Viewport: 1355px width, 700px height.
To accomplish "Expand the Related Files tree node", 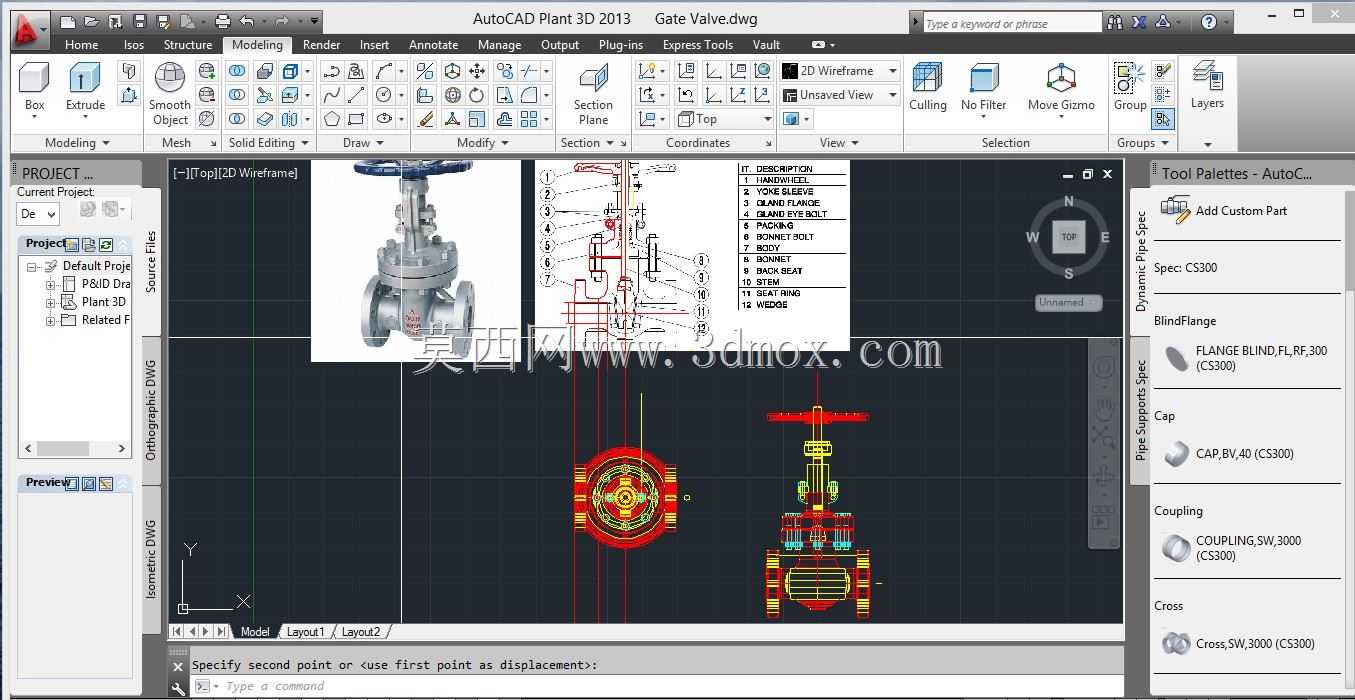I will (50, 320).
